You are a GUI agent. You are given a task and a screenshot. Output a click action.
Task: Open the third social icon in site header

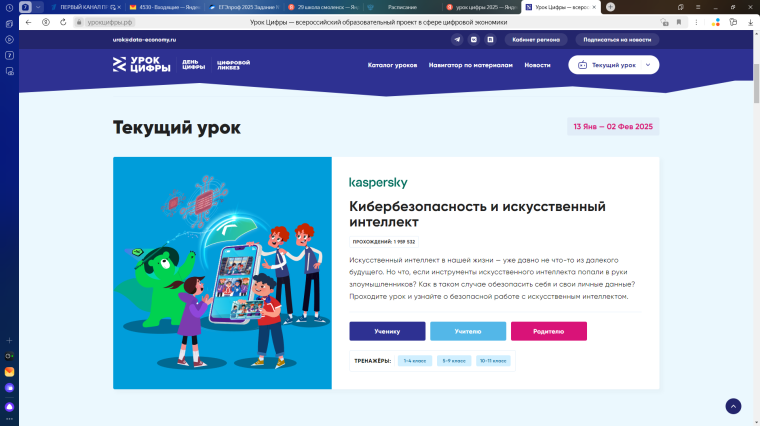tap(490, 40)
